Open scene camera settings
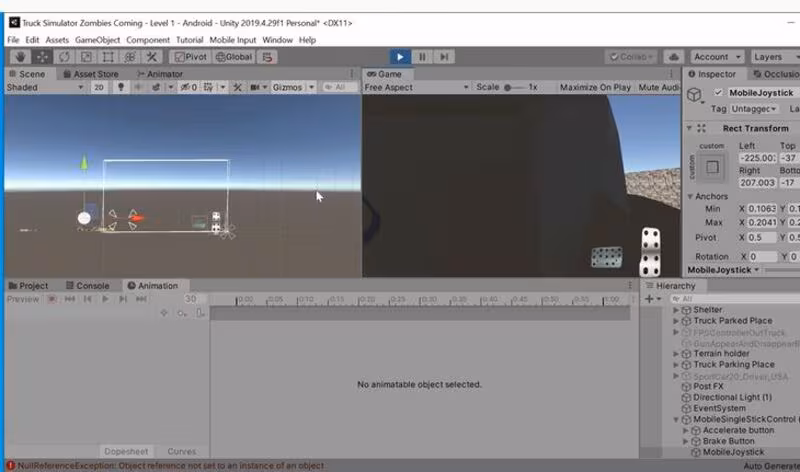800x472 pixels. [255, 87]
